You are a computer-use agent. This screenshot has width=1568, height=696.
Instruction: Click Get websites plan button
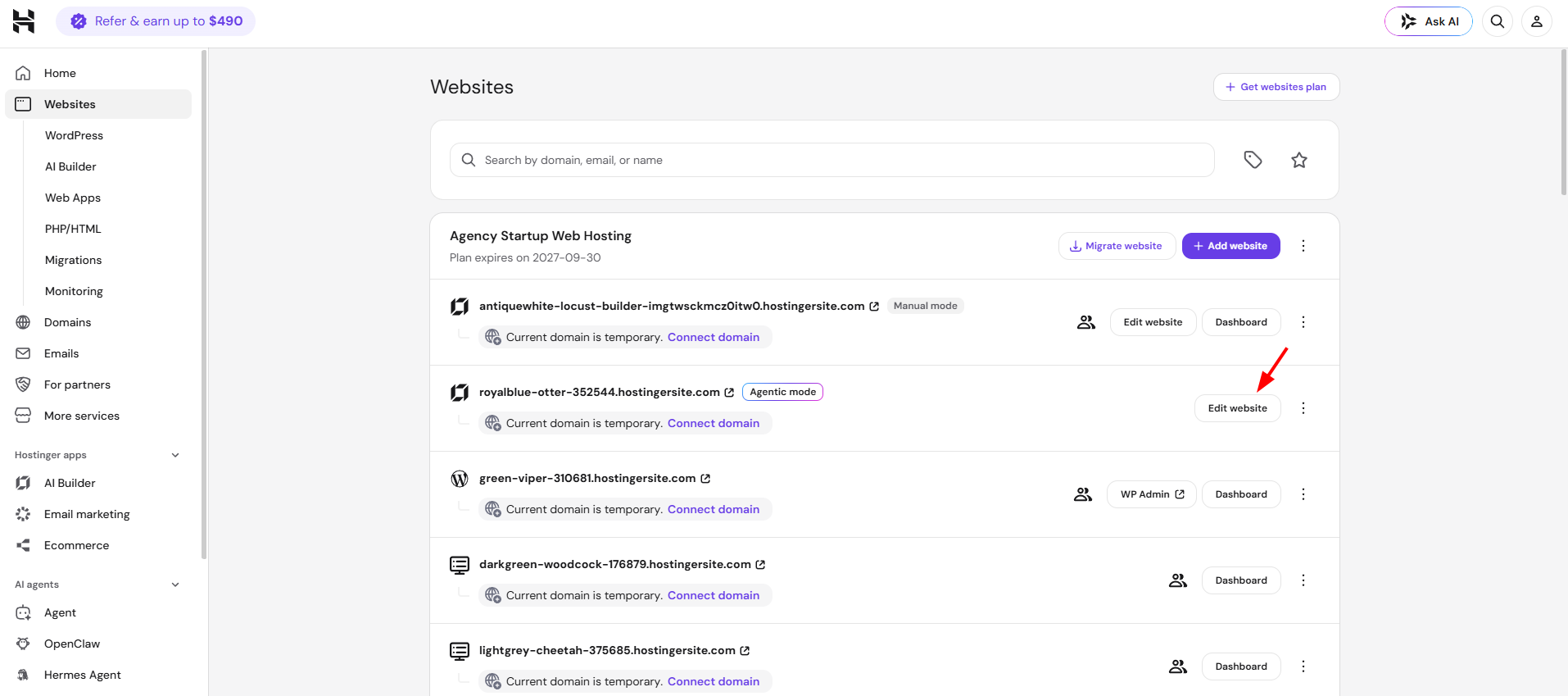point(1276,87)
